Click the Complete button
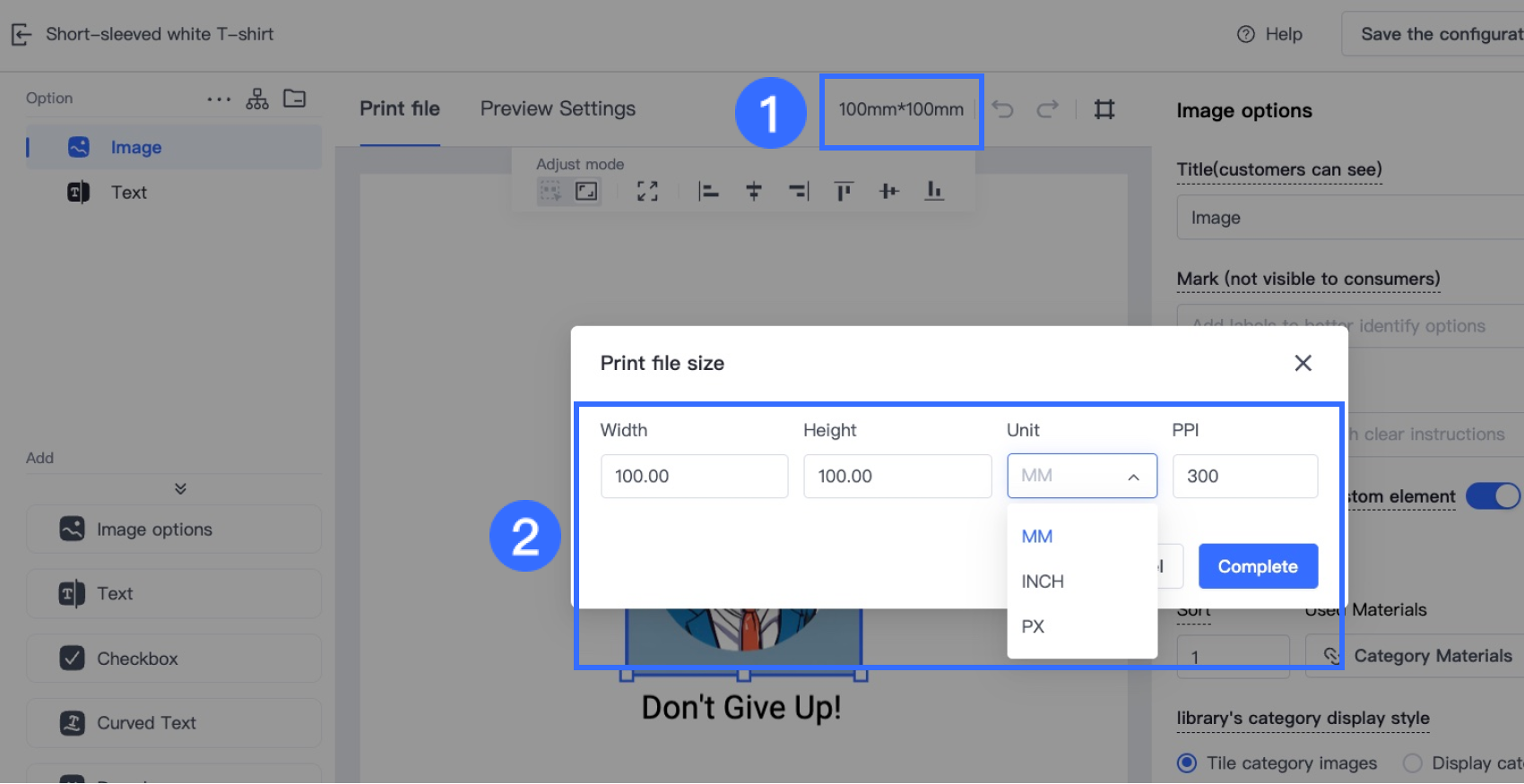Screen dimensions: 1524x784 [1258, 566]
